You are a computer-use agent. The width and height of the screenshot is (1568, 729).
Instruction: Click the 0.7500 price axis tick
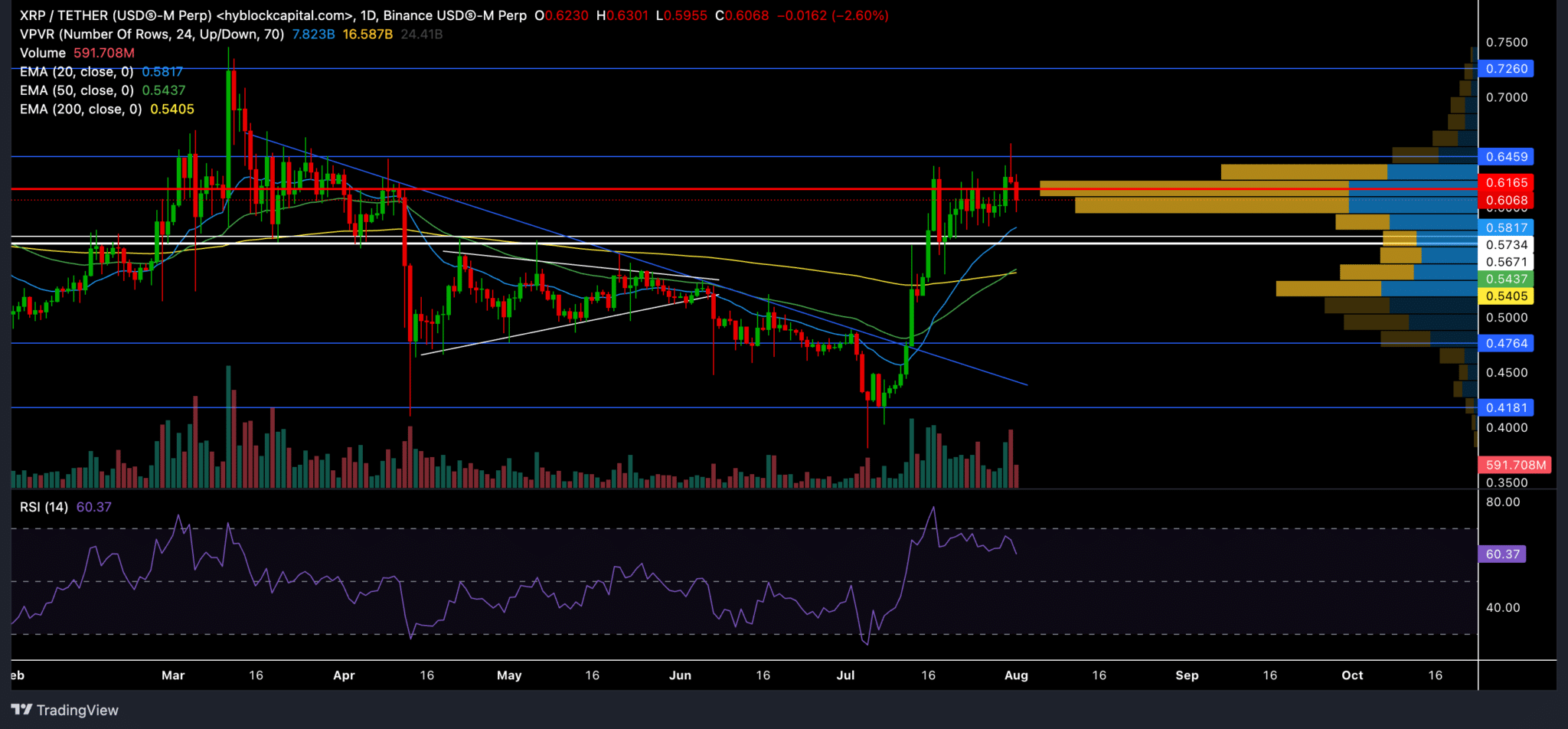point(1506,42)
